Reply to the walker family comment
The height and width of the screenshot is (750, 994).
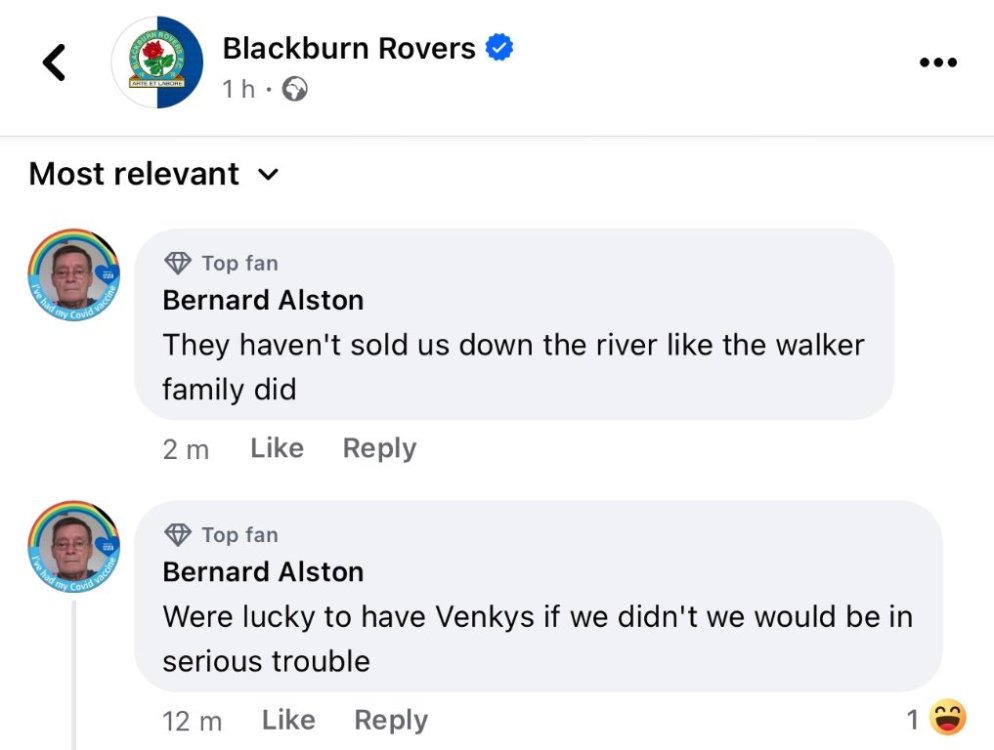(x=379, y=448)
